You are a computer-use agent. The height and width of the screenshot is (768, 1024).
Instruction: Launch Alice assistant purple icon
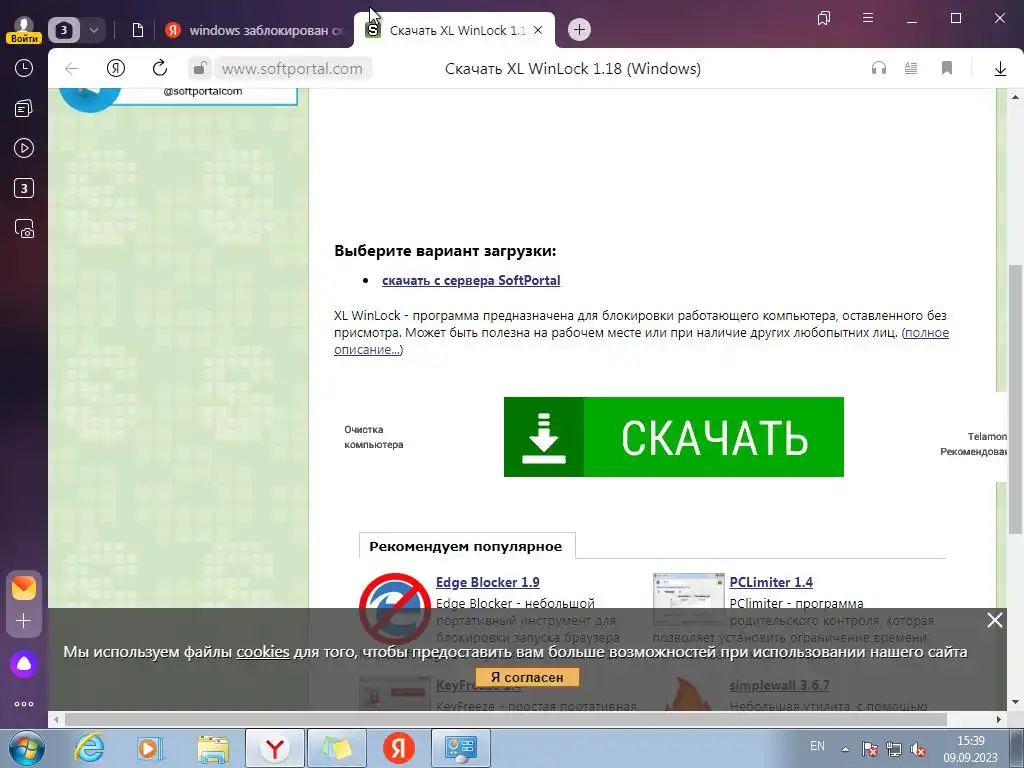point(24,664)
